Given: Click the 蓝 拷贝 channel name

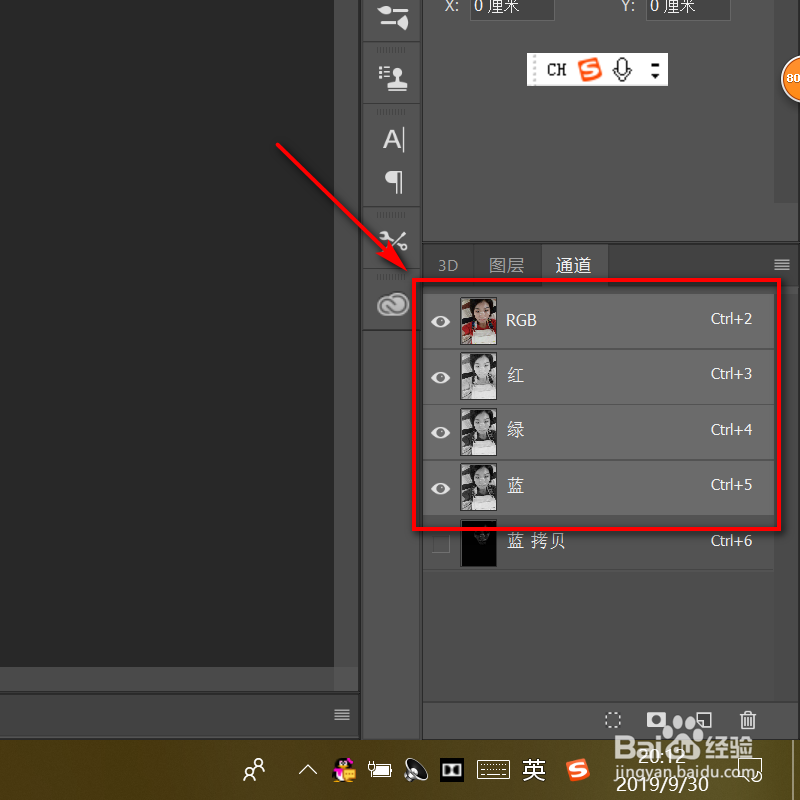Looking at the screenshot, I should tap(536, 540).
